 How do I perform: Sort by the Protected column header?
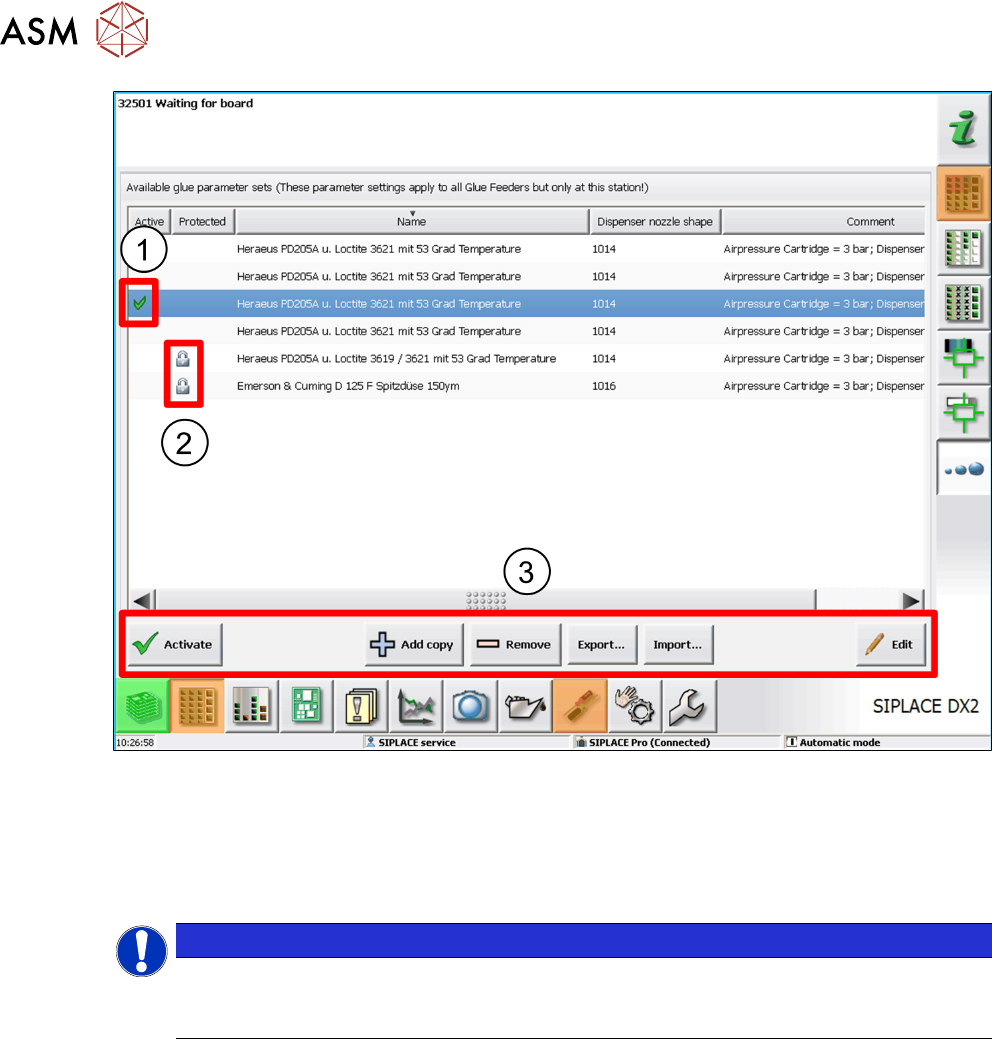point(203,221)
